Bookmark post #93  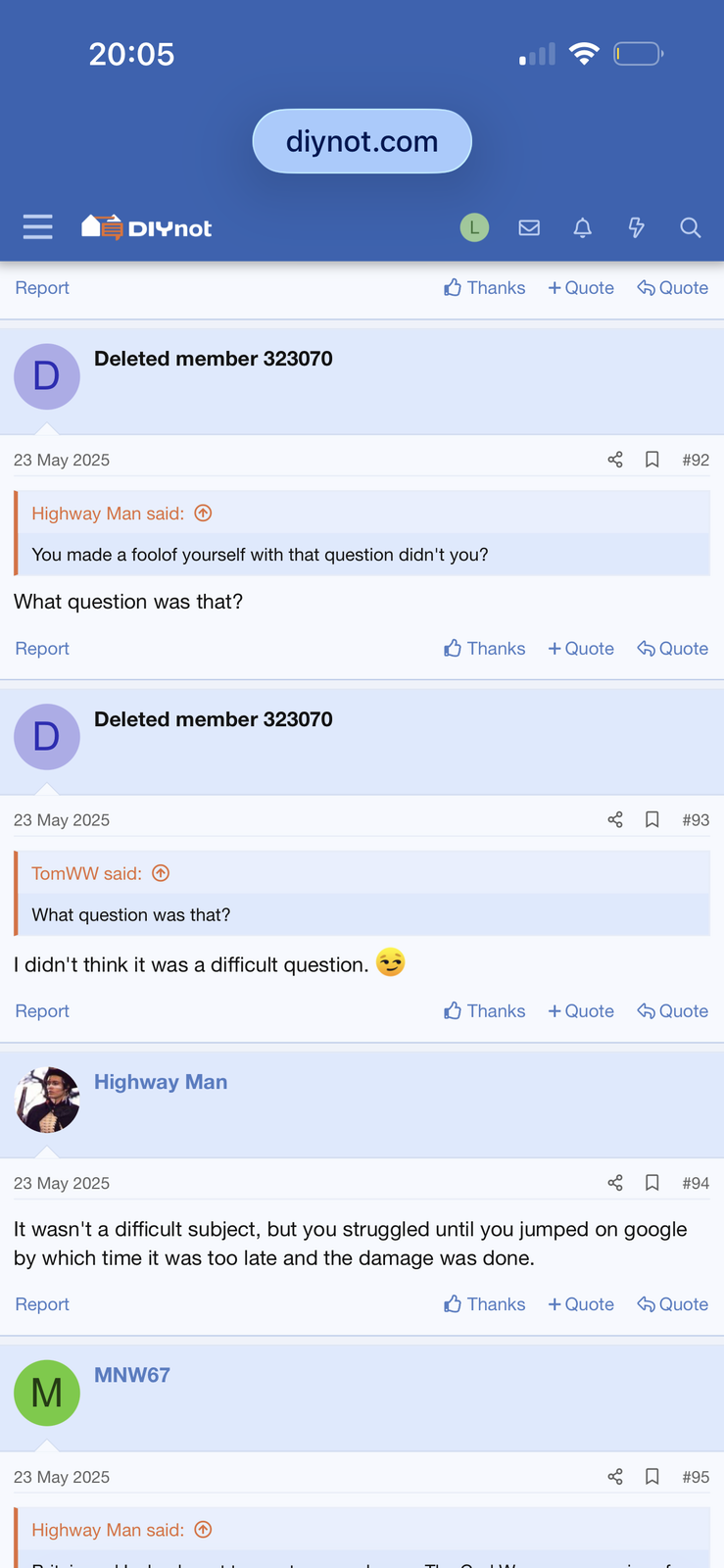click(652, 819)
